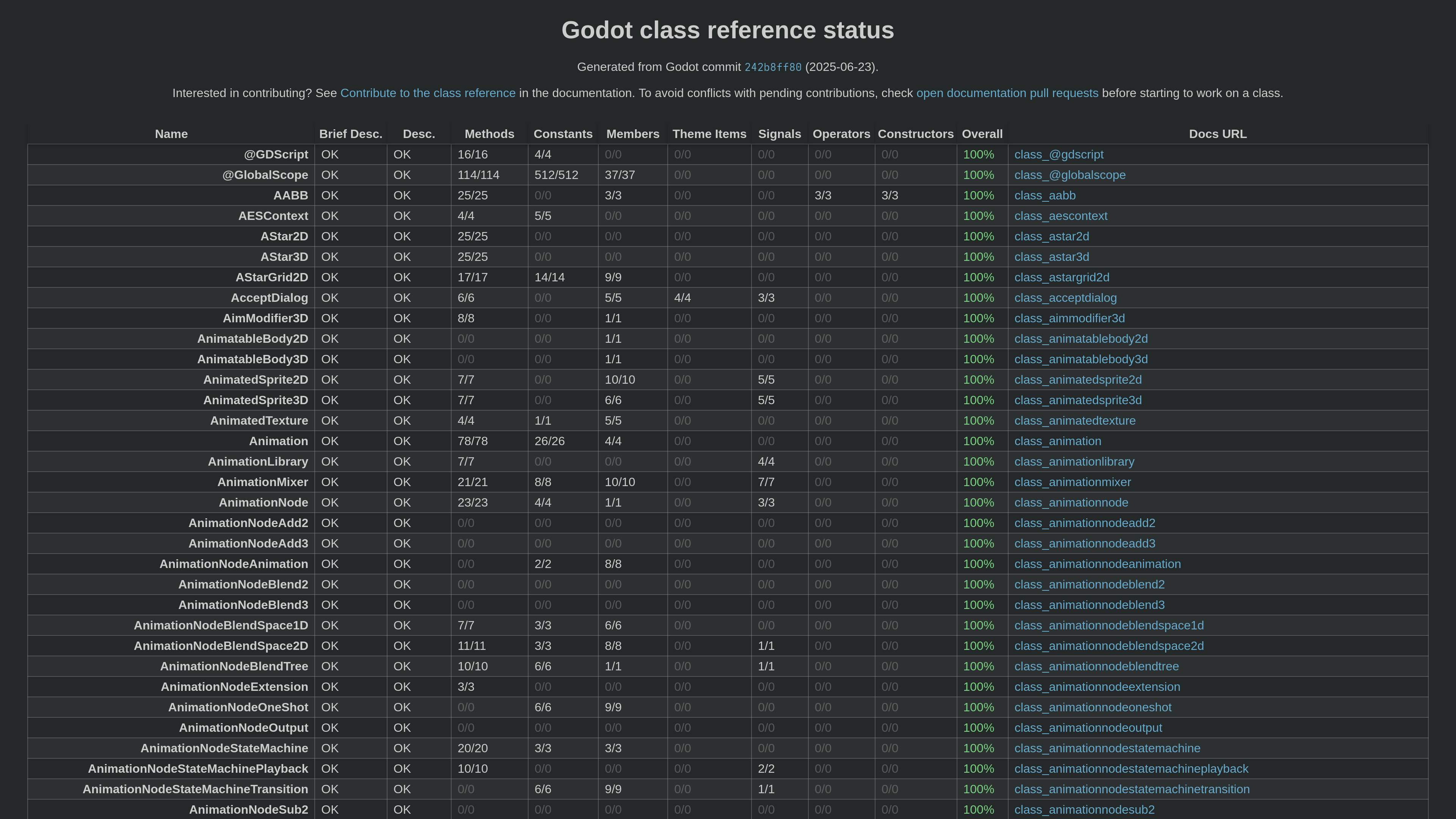Click 'Contribute to the class reference' link
The image size is (1456, 819).
pyautogui.click(x=427, y=93)
